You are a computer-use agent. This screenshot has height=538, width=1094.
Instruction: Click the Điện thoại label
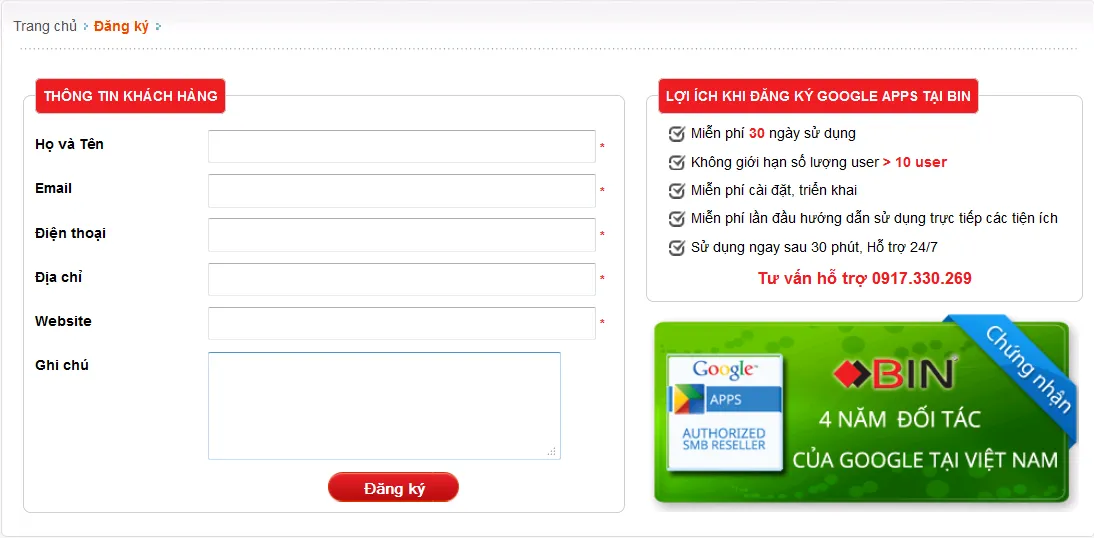(70, 233)
